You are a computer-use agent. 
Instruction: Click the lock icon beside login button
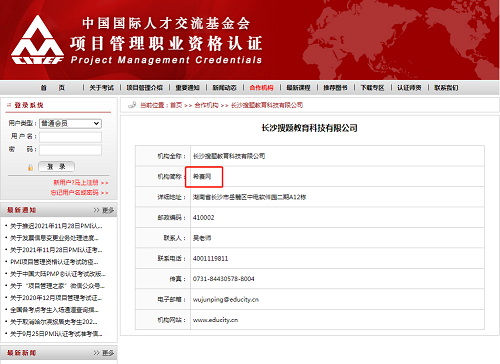pyautogui.click(x=30, y=167)
